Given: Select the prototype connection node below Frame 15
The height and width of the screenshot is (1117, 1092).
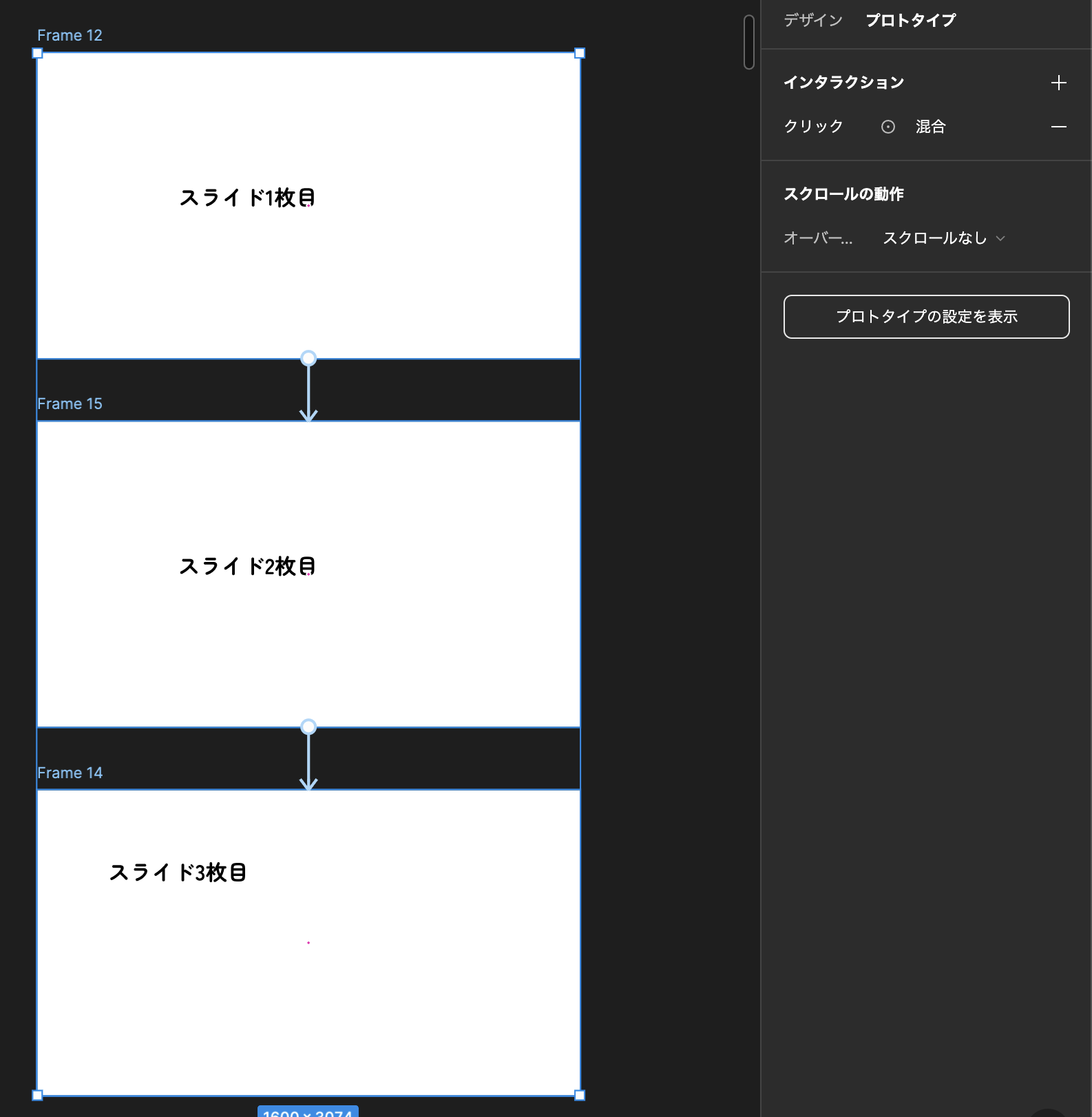Looking at the screenshot, I should point(308,727).
